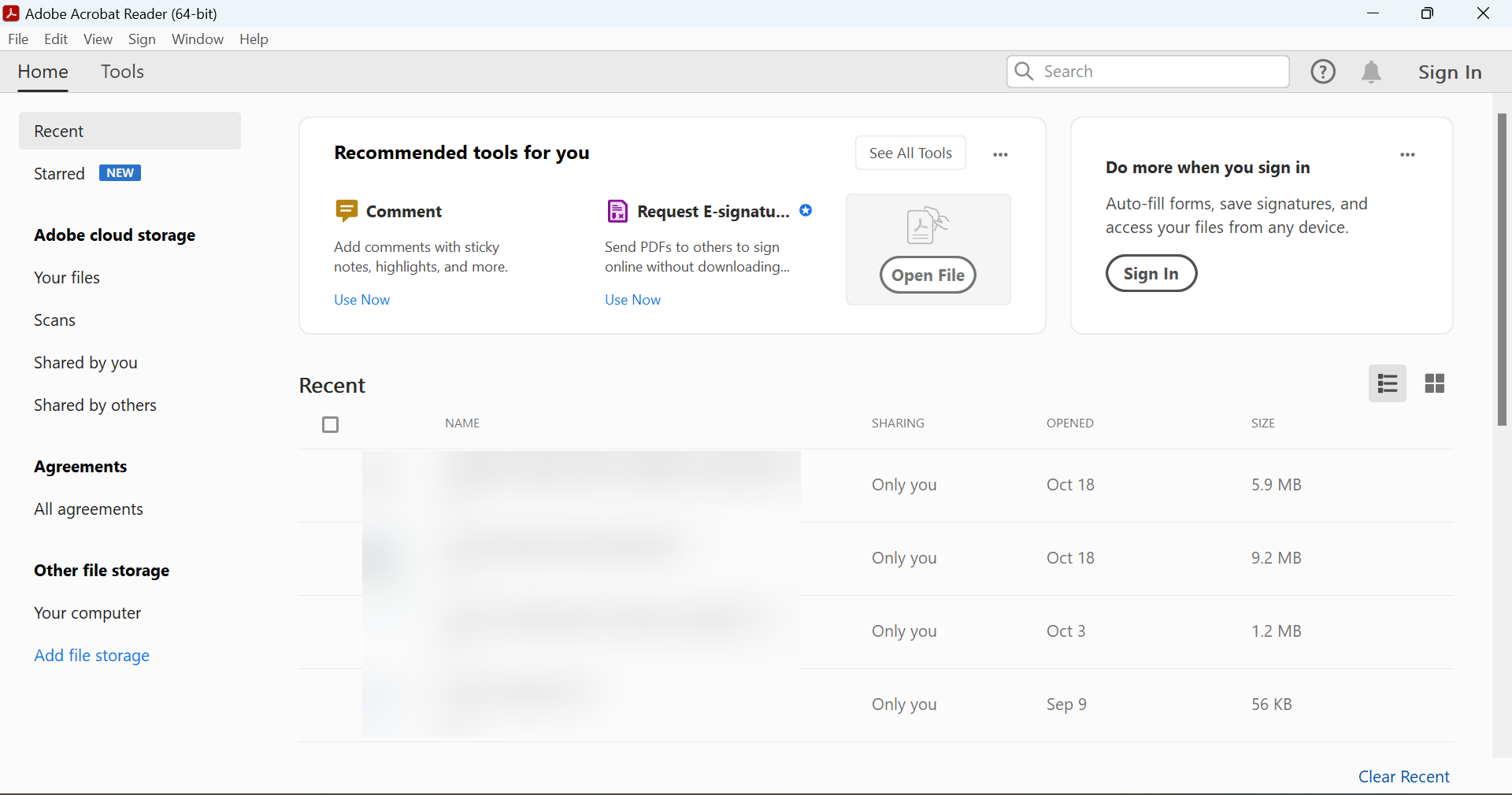Open more options for Recommended tools card
Viewport: 1512px width, 795px height.
pos(1000,154)
